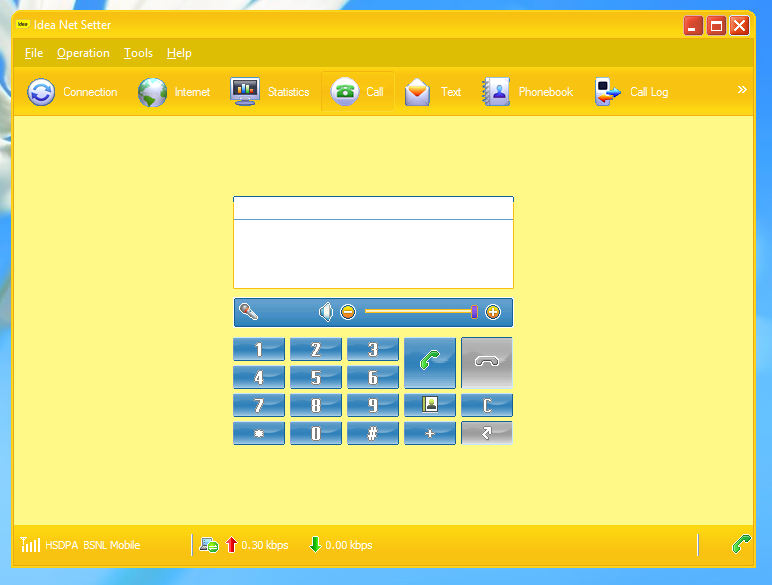The height and width of the screenshot is (585, 772).
Task: Dial digit 5 on keypad
Action: [316, 377]
